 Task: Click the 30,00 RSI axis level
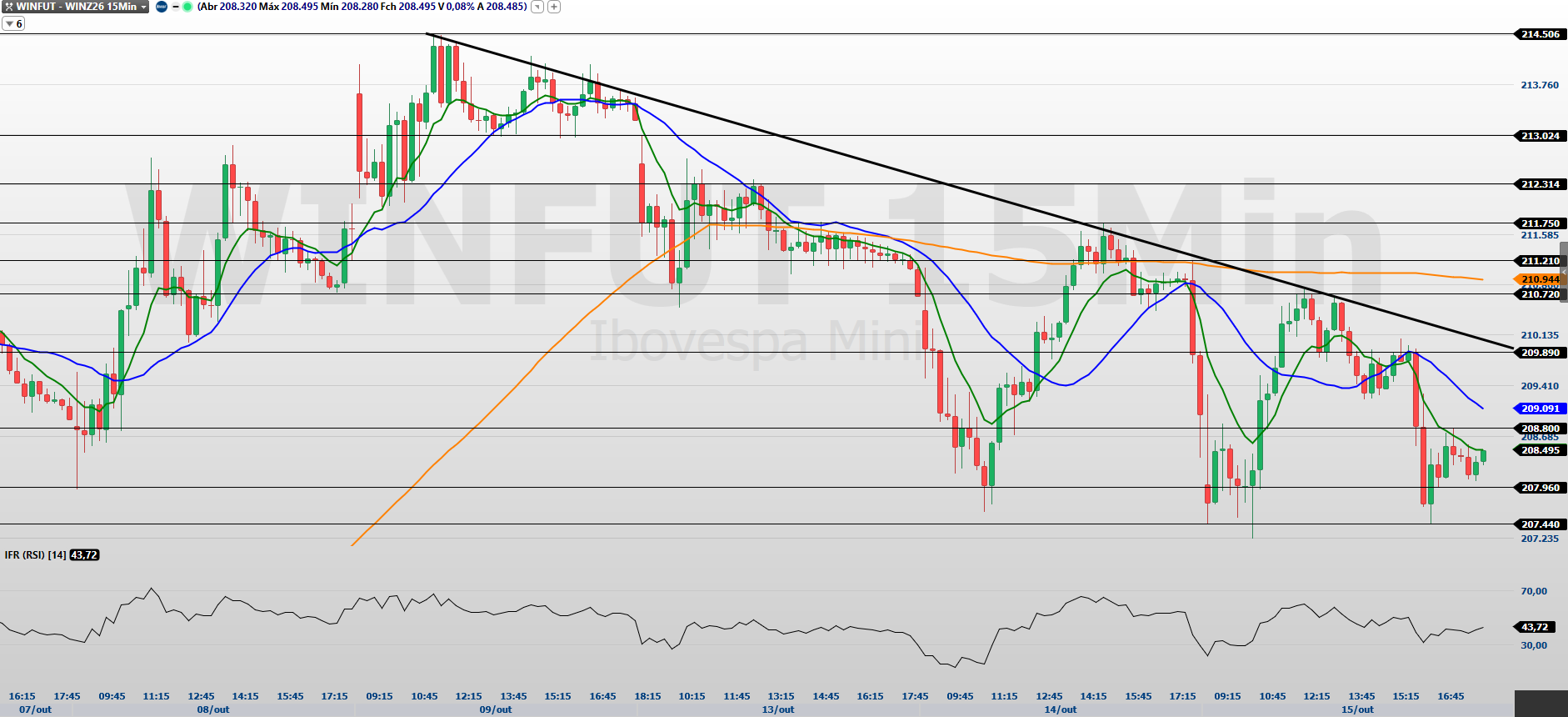[x=1534, y=645]
